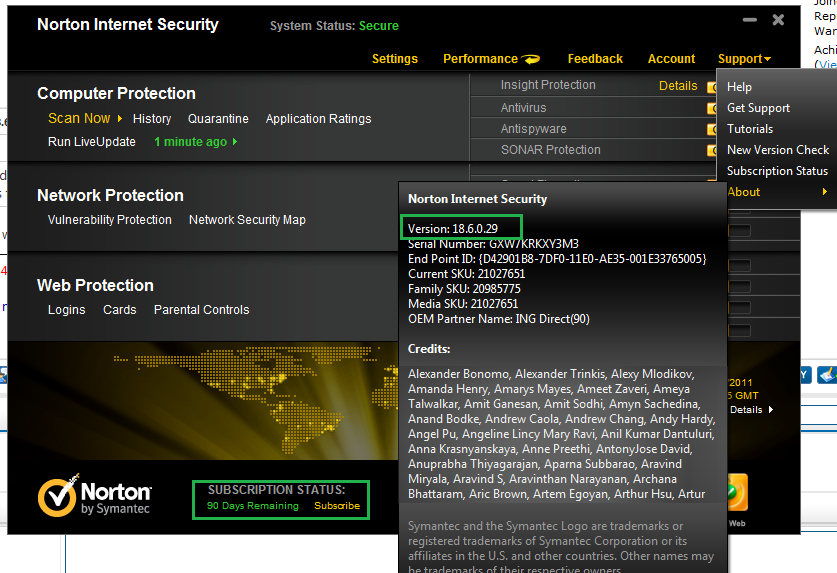Open the Quarantine list
Viewport: 837px width, 573px height.
point(218,119)
